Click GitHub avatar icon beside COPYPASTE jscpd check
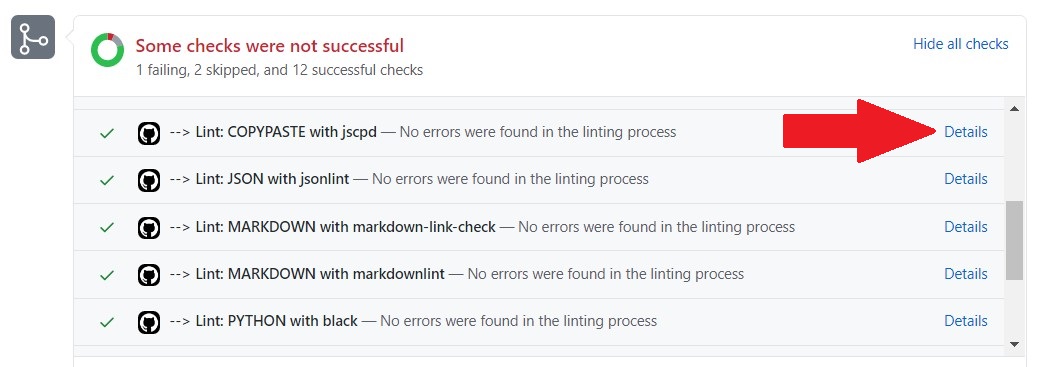Viewport: 1053px width, 367px height. pos(149,133)
